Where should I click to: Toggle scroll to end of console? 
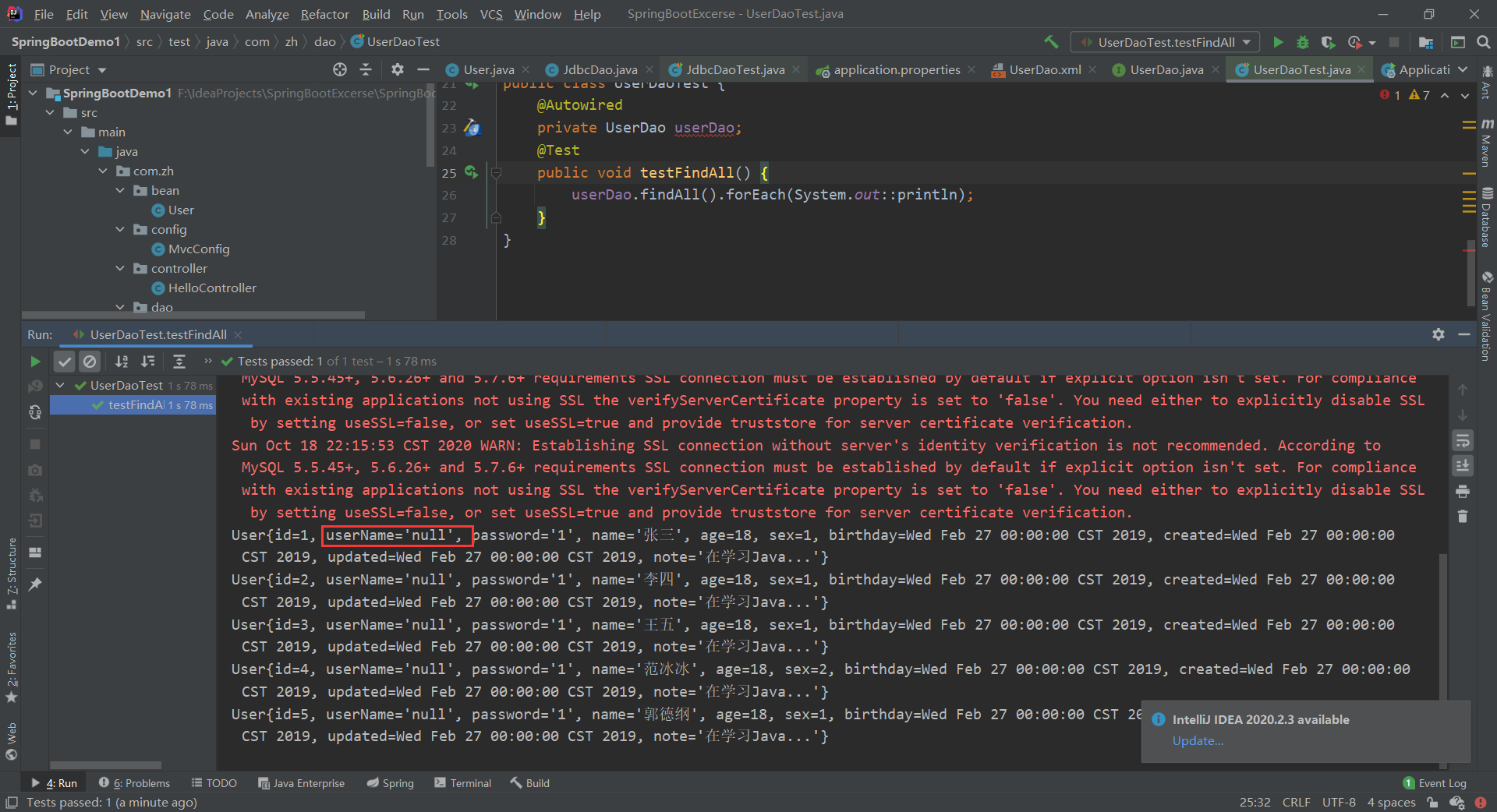pos(1463,466)
